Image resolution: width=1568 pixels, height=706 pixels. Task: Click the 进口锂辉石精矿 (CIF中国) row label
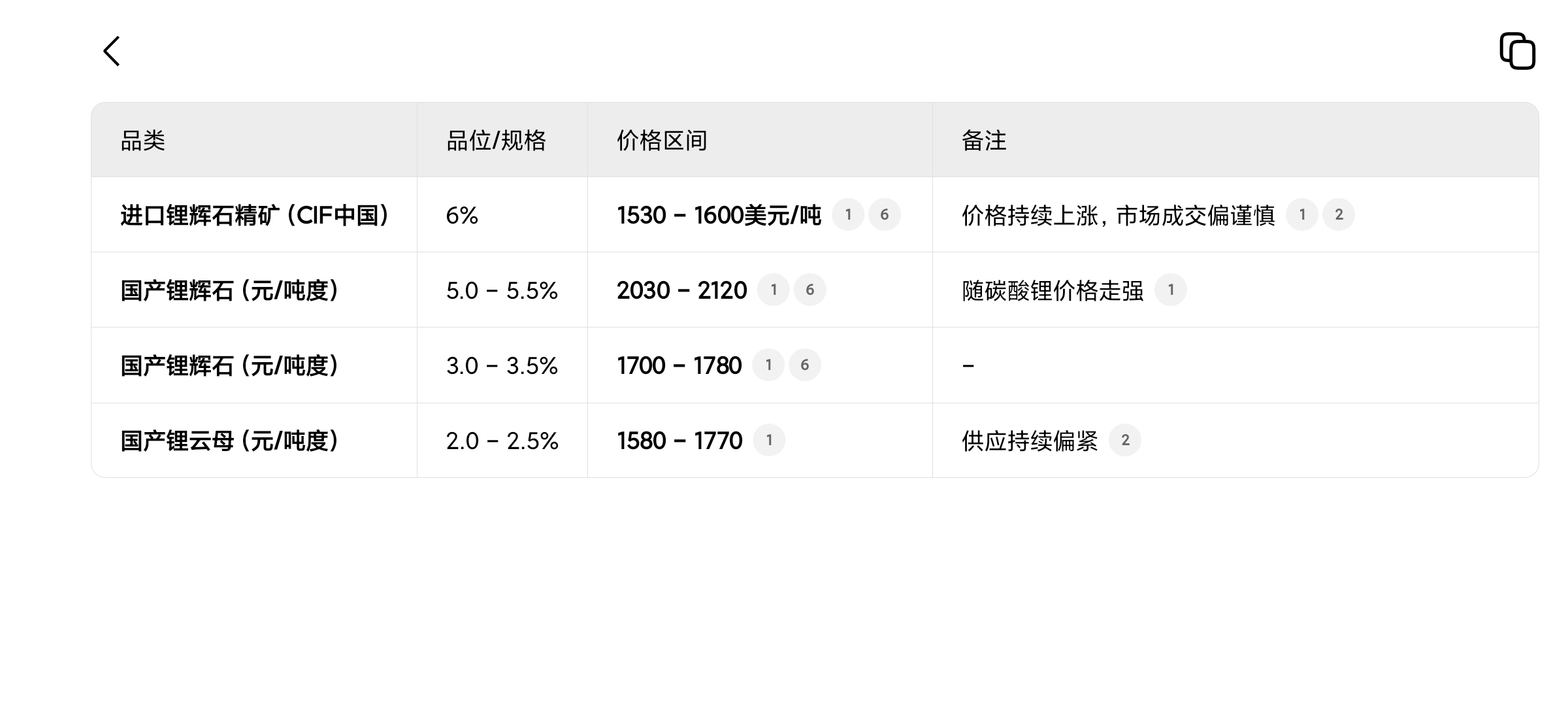tap(255, 215)
